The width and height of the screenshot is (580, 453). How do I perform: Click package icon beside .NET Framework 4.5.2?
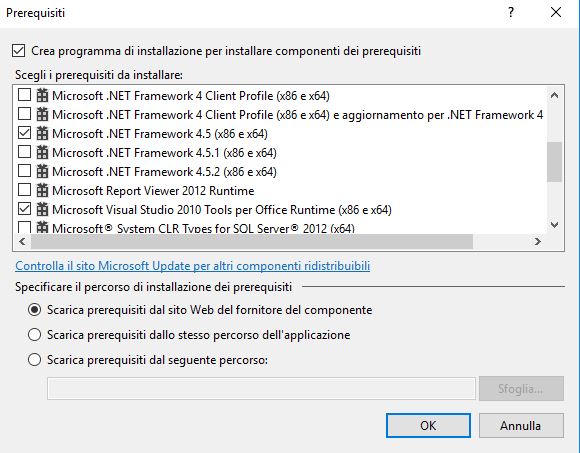42,171
